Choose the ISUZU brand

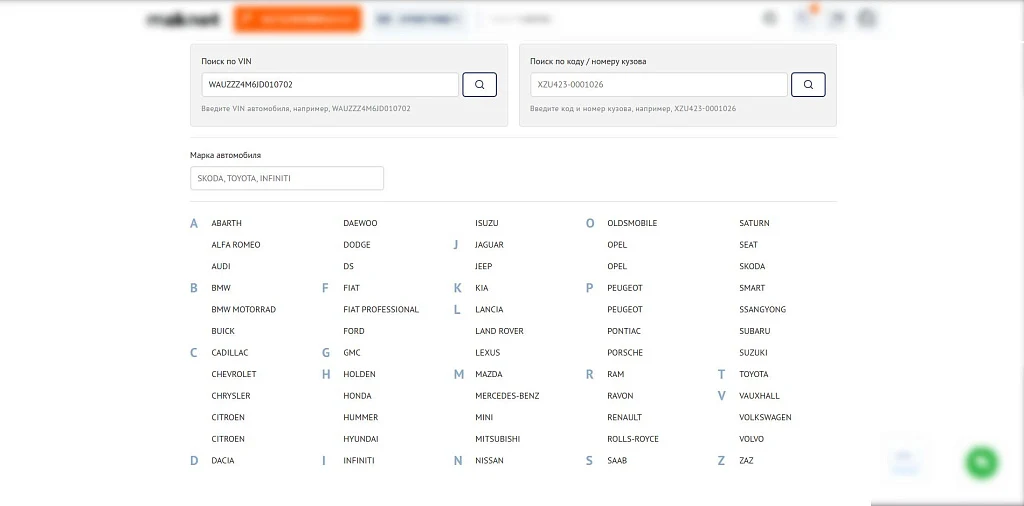487,223
